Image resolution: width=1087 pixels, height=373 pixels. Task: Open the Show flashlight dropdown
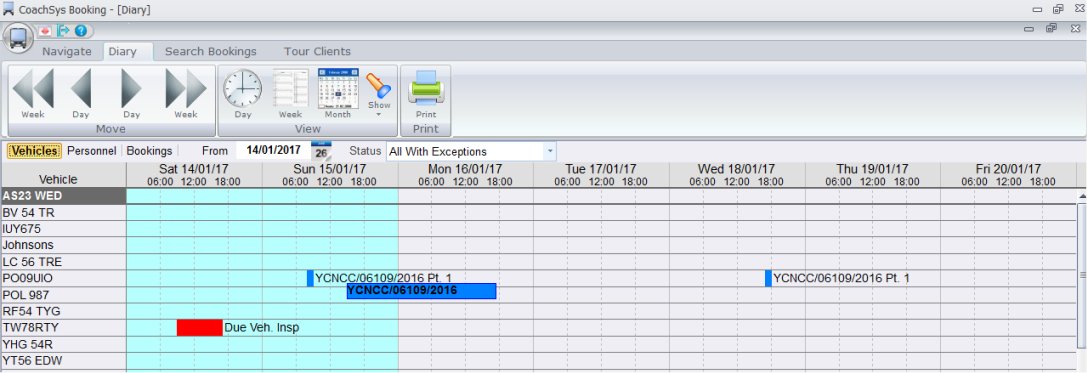(x=379, y=94)
